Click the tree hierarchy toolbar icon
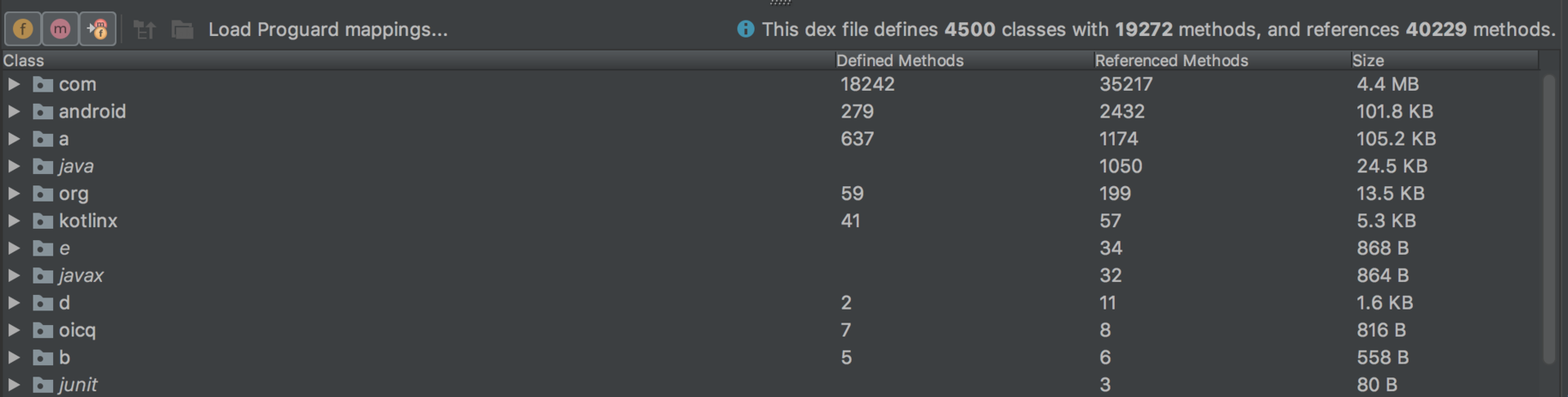This screenshot has height=397, width=1568. coord(145,30)
